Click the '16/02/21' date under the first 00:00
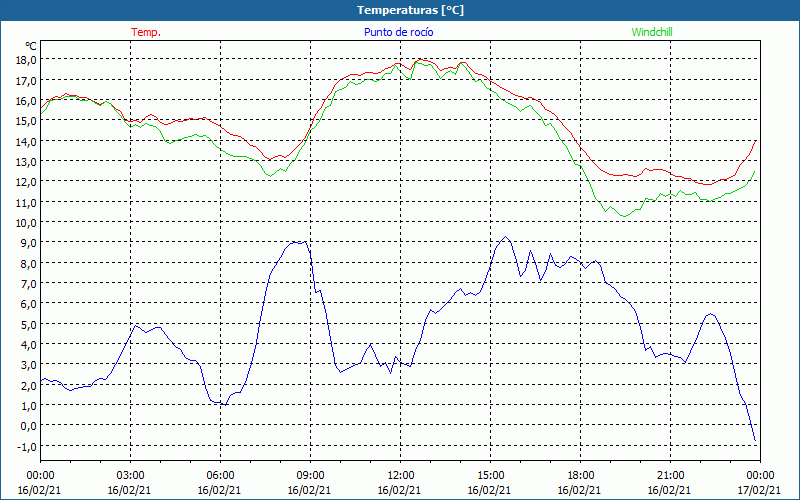The image size is (800, 500). [40, 490]
